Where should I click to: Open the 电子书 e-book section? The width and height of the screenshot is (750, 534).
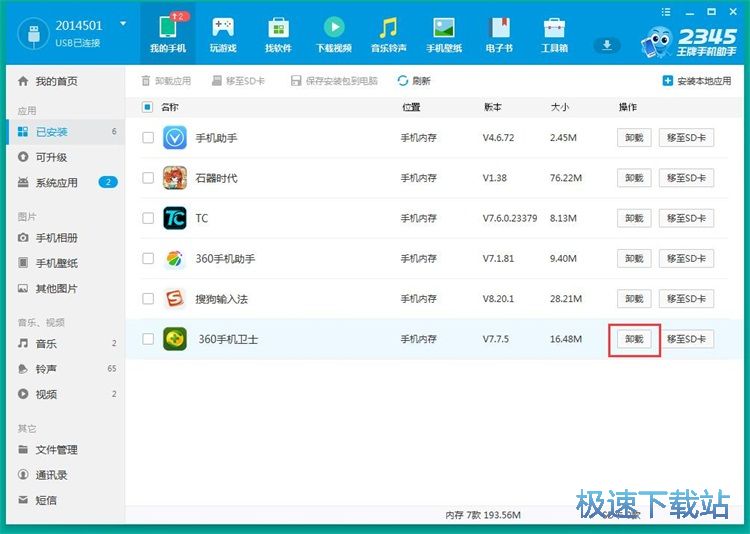pyautogui.click(x=499, y=34)
